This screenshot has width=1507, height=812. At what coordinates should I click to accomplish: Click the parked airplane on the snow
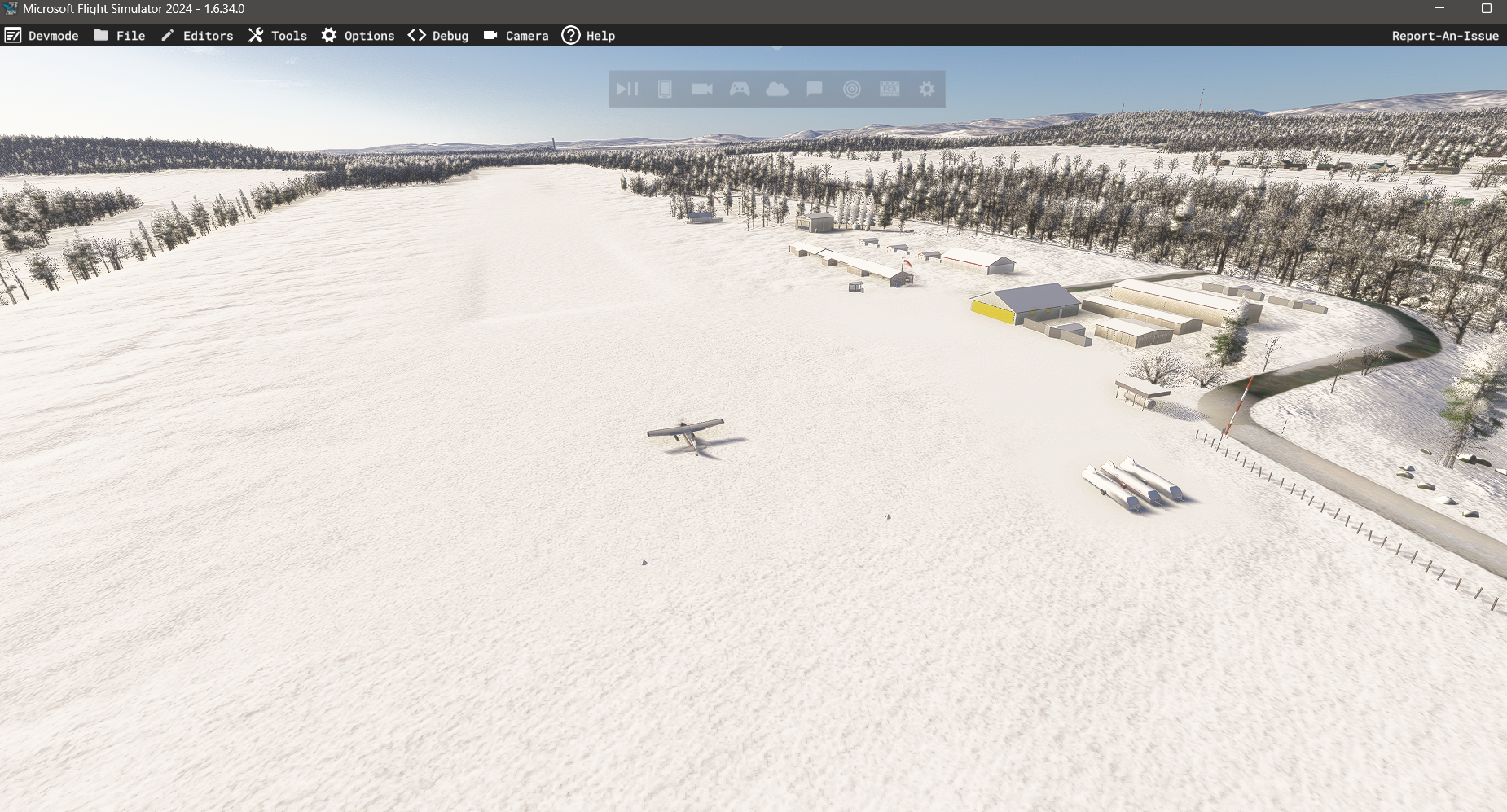(687, 432)
